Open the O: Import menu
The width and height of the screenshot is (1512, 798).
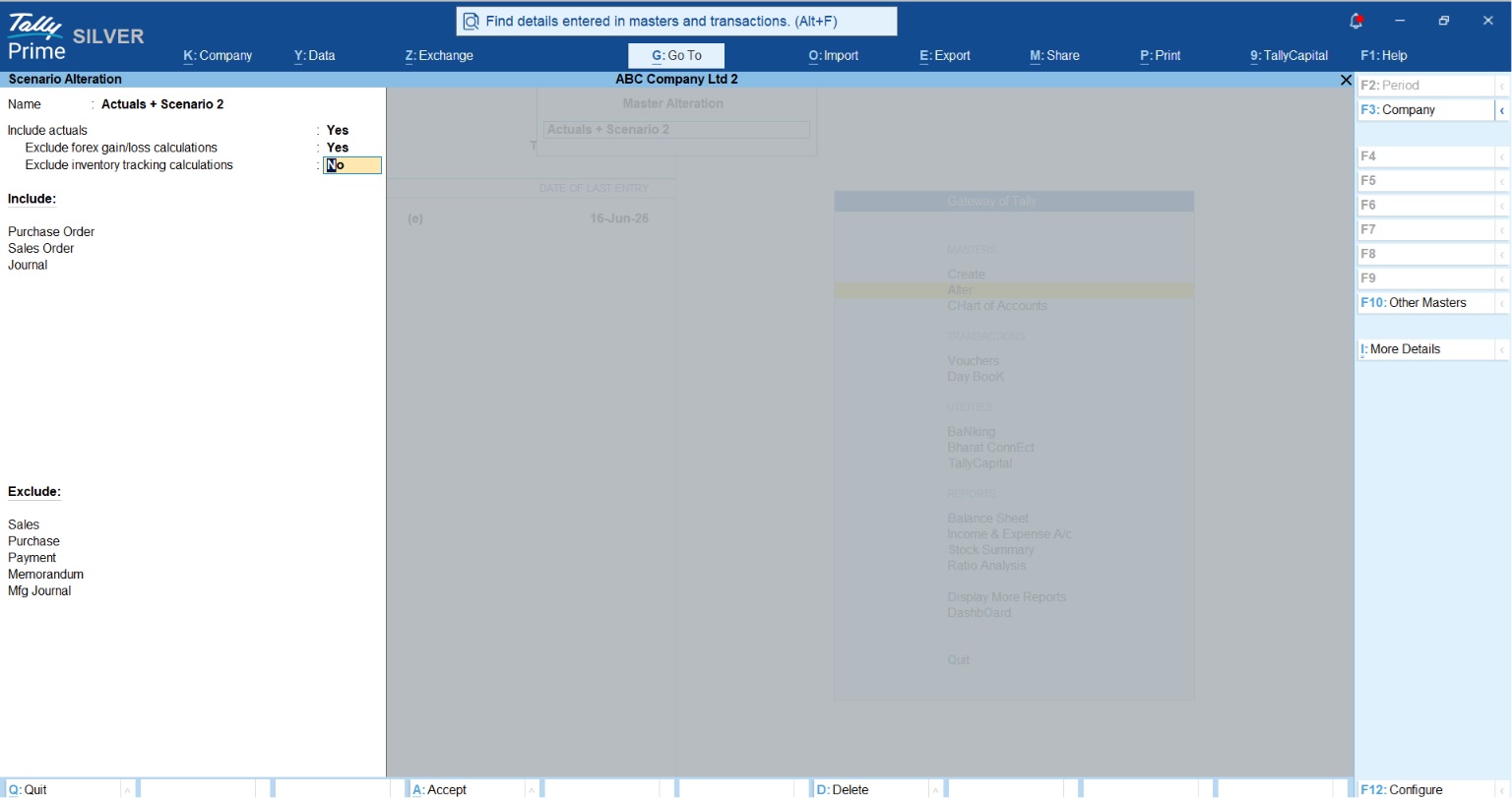834,55
